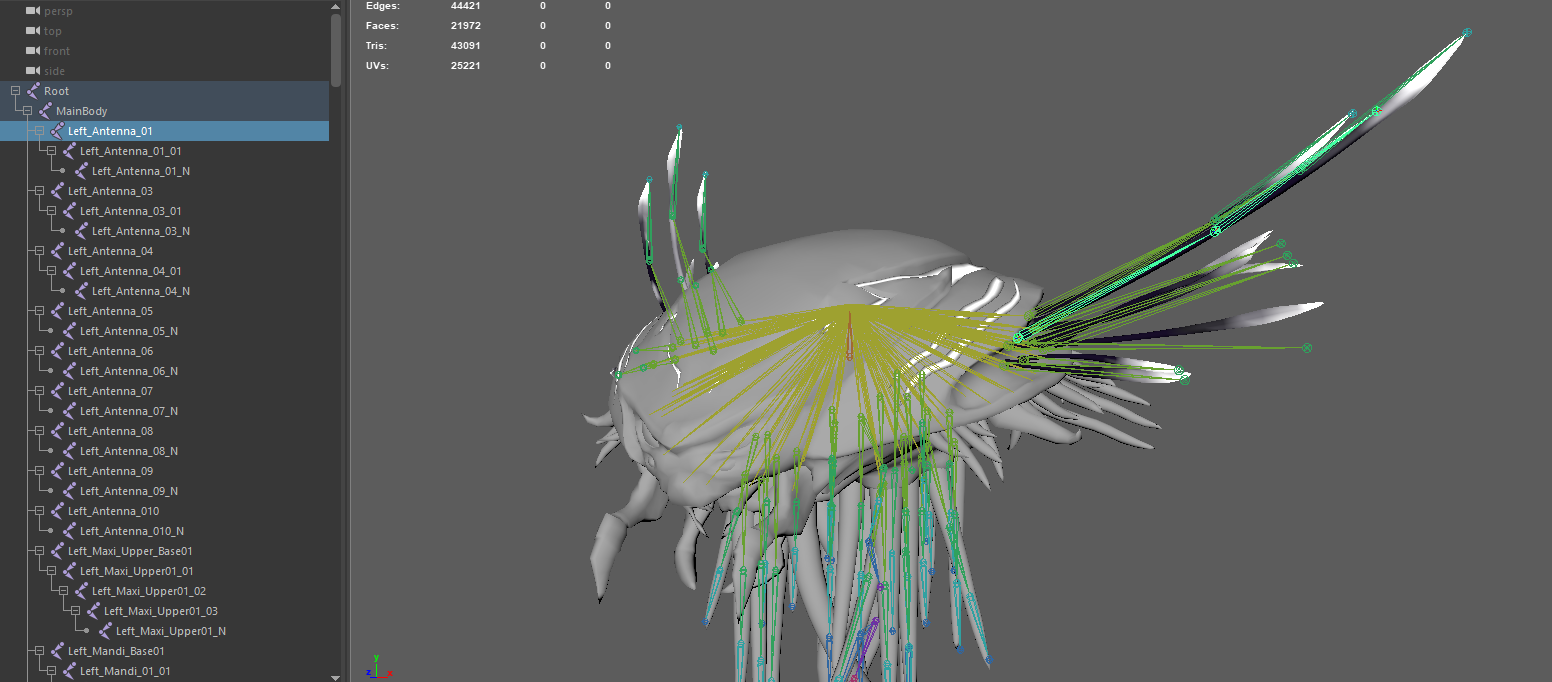Click the persp camera icon
1552x682 pixels.
point(33,11)
